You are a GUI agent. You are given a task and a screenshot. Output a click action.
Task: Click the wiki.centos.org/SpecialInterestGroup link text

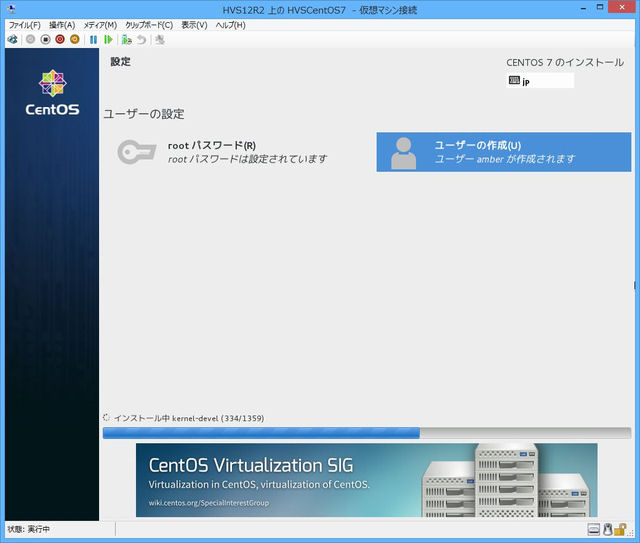[209, 503]
